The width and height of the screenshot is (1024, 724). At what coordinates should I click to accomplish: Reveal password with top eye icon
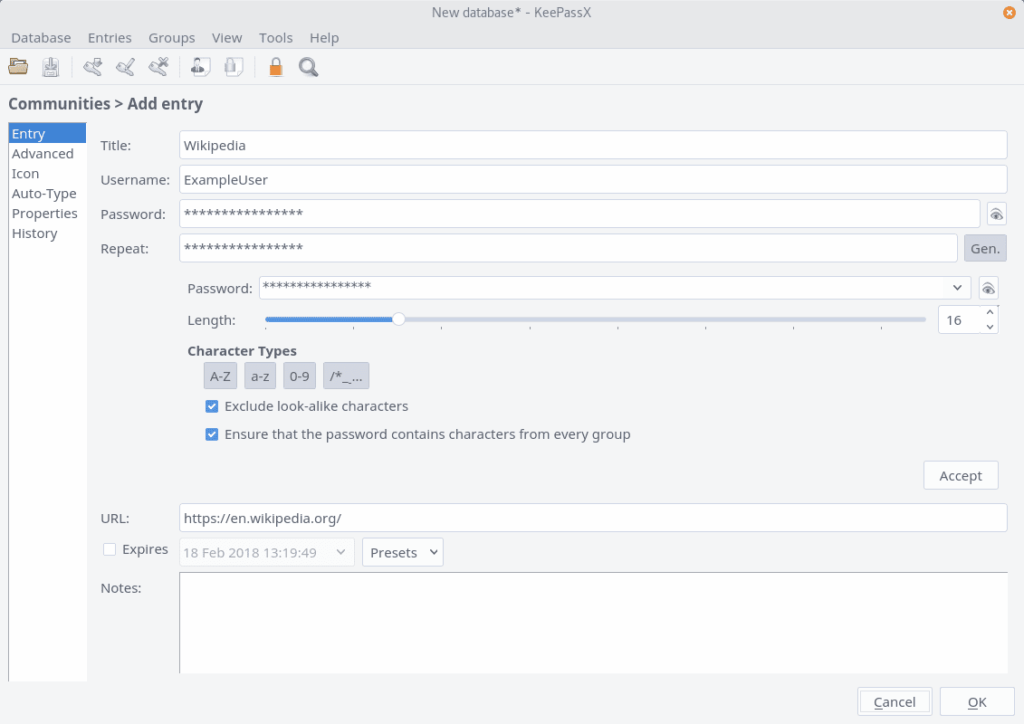click(996, 214)
